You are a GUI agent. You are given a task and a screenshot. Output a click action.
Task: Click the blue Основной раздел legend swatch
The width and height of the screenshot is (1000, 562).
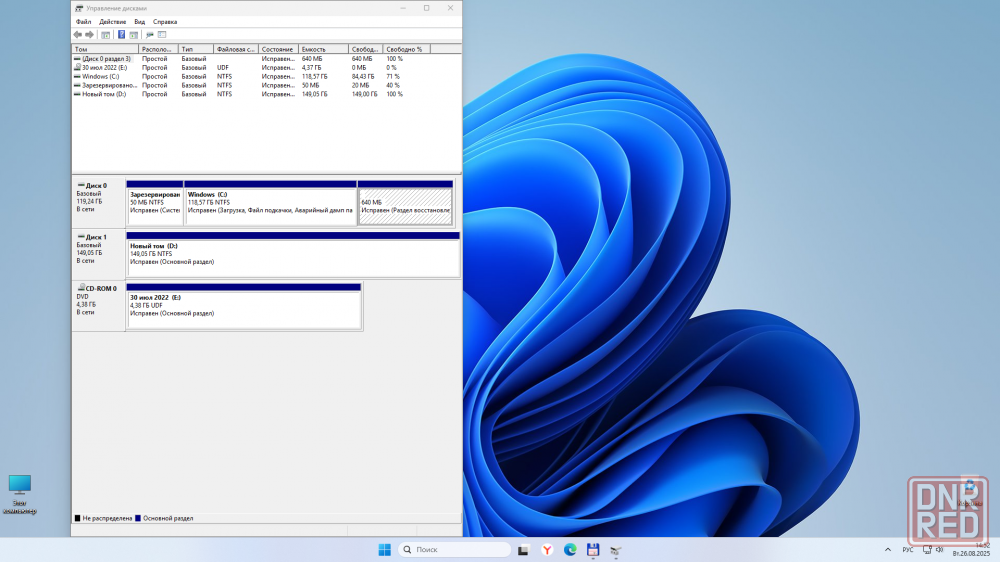point(138,519)
